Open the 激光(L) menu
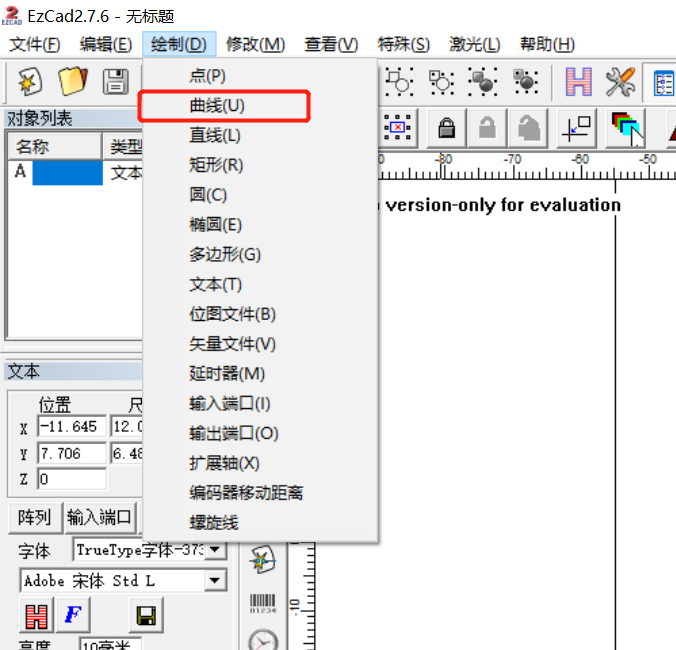Screen dimensions: 676x650 (x=474, y=44)
